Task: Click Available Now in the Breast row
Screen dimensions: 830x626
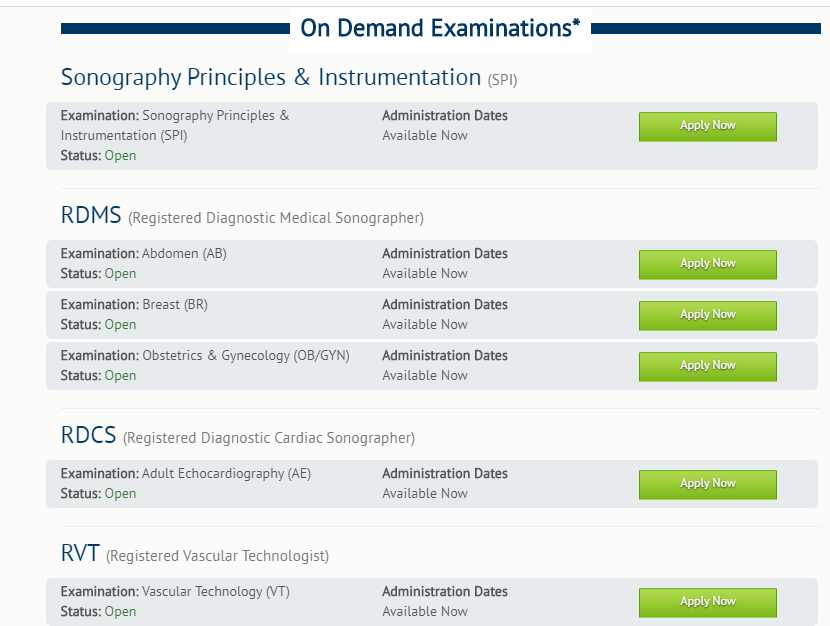Action: point(424,325)
